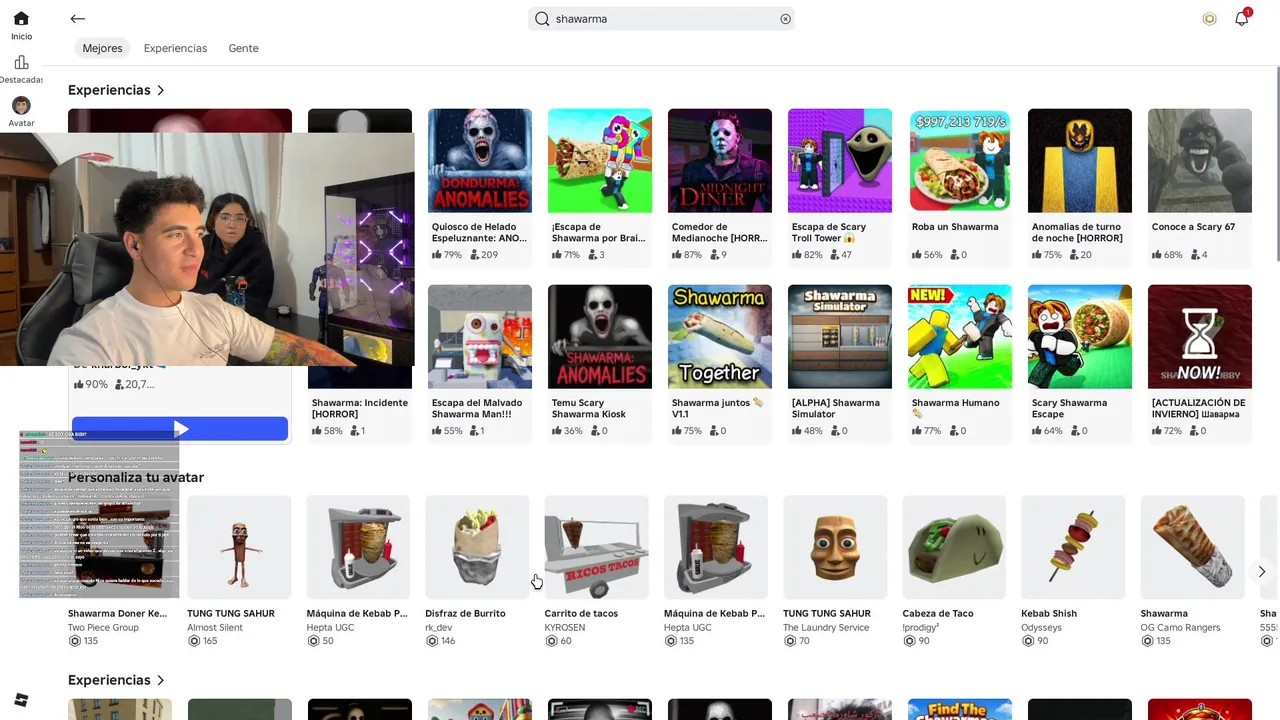Open Quiosco de Helado Espeluznante thumbnail

click(480, 161)
